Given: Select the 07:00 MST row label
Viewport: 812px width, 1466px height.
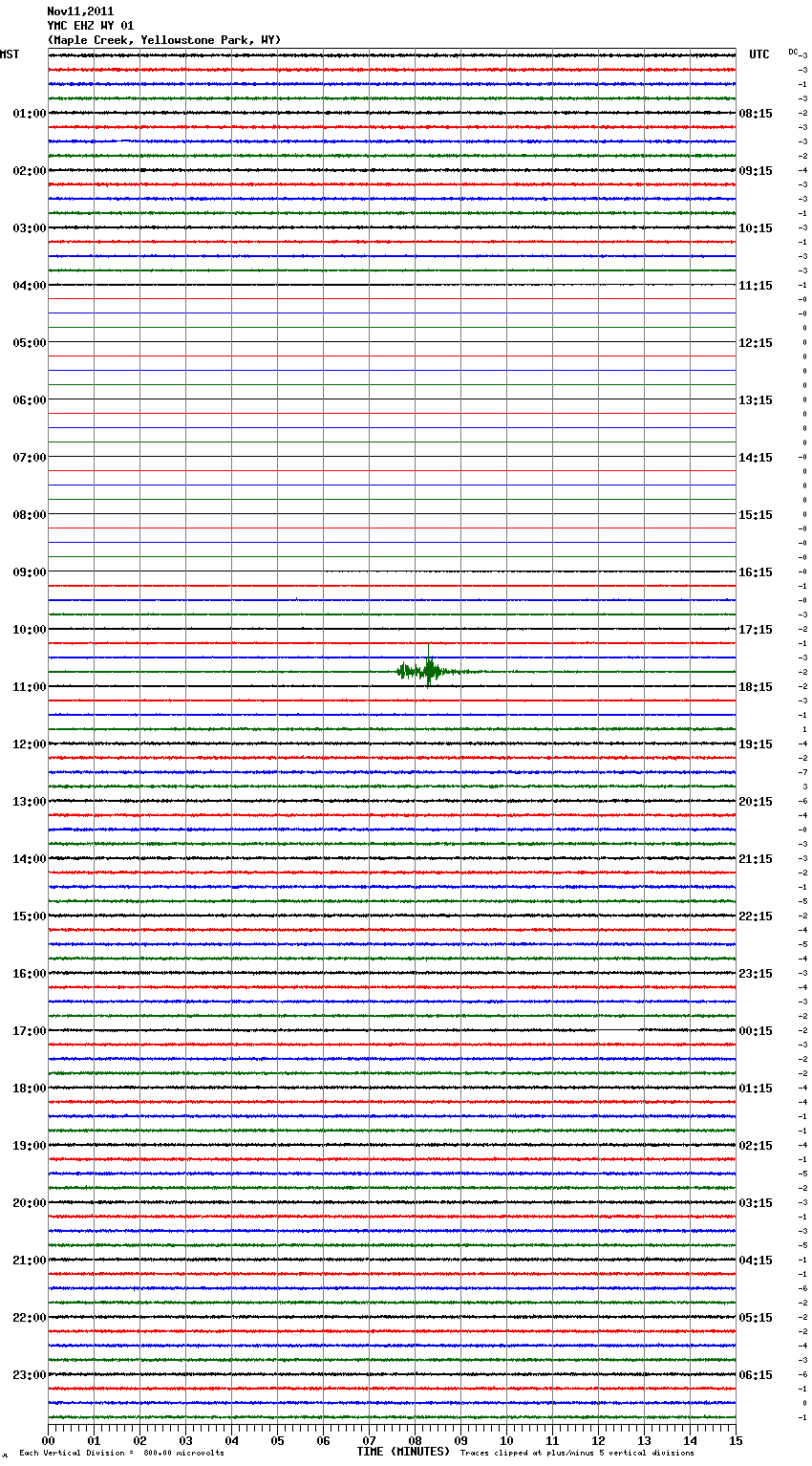Looking at the screenshot, I should (x=30, y=458).
